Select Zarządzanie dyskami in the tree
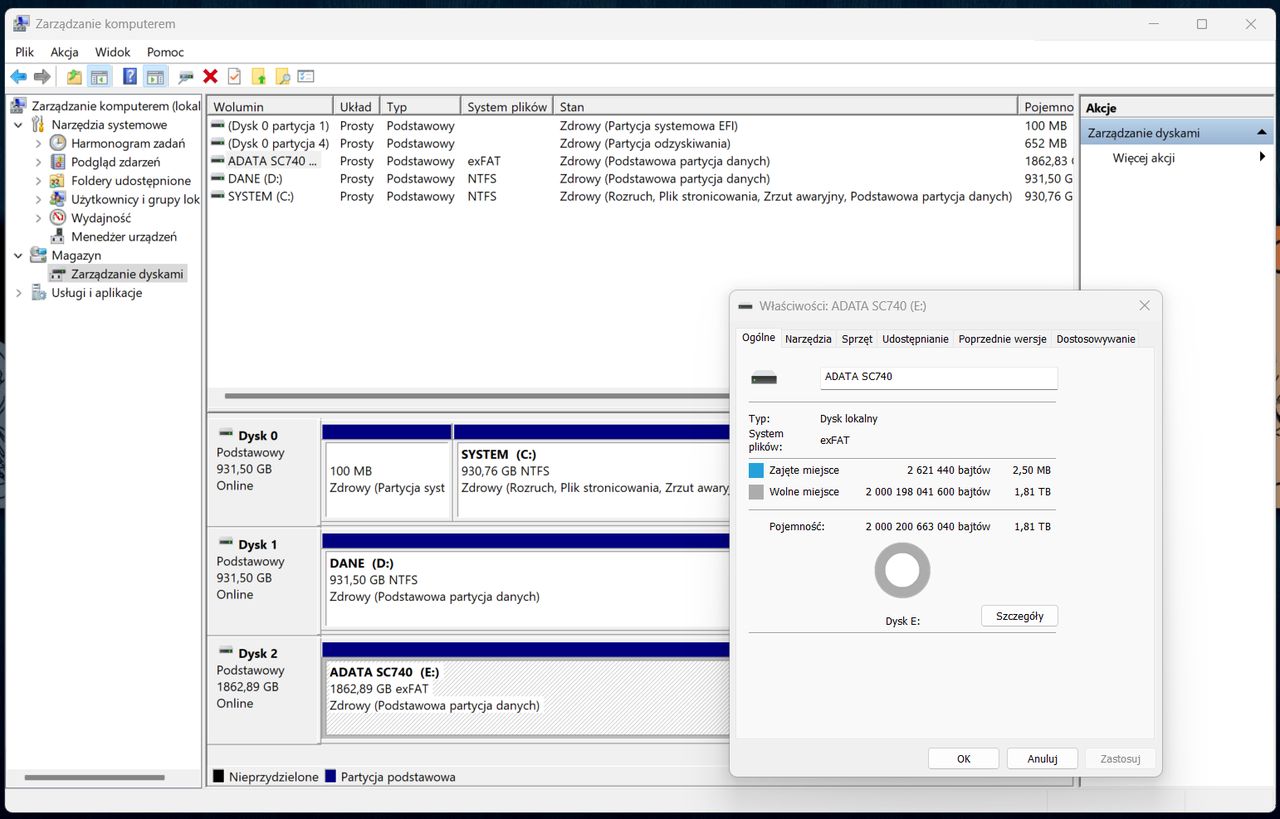 pyautogui.click(x=117, y=274)
